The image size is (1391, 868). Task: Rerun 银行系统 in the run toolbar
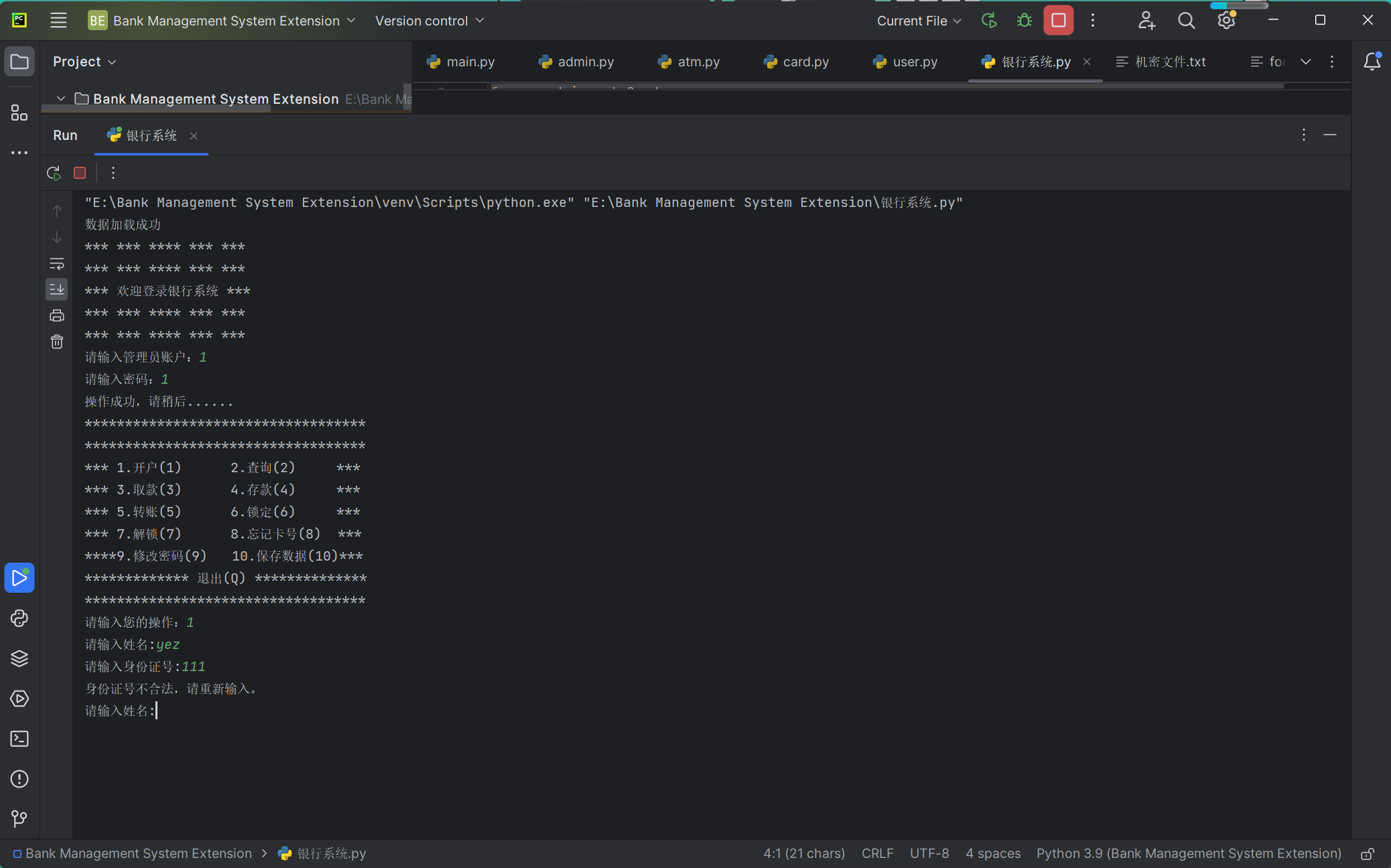pyautogui.click(x=54, y=173)
